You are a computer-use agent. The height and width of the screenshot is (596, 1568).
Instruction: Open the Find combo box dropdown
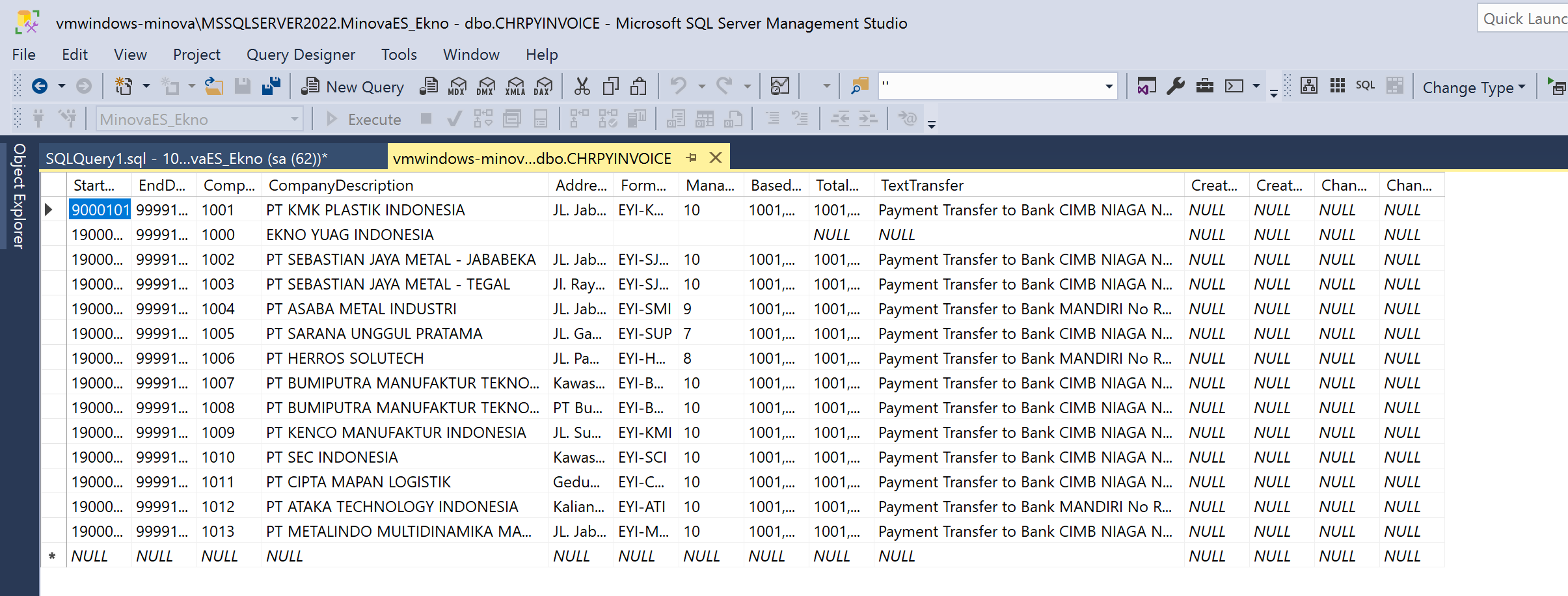(1109, 86)
